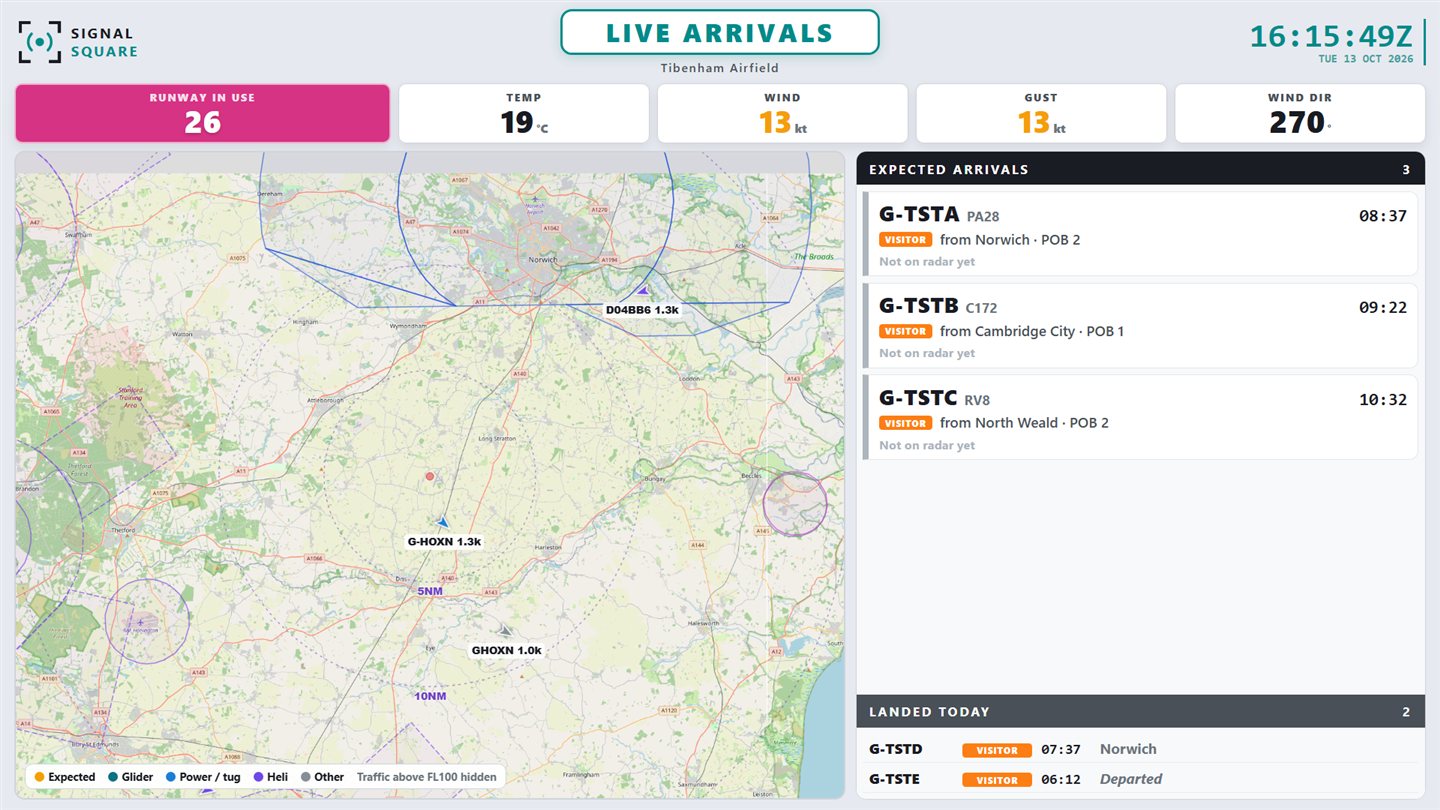The width and height of the screenshot is (1440, 810).
Task: Click the VISITOR badge in G-TSTD row
Action: [997, 750]
